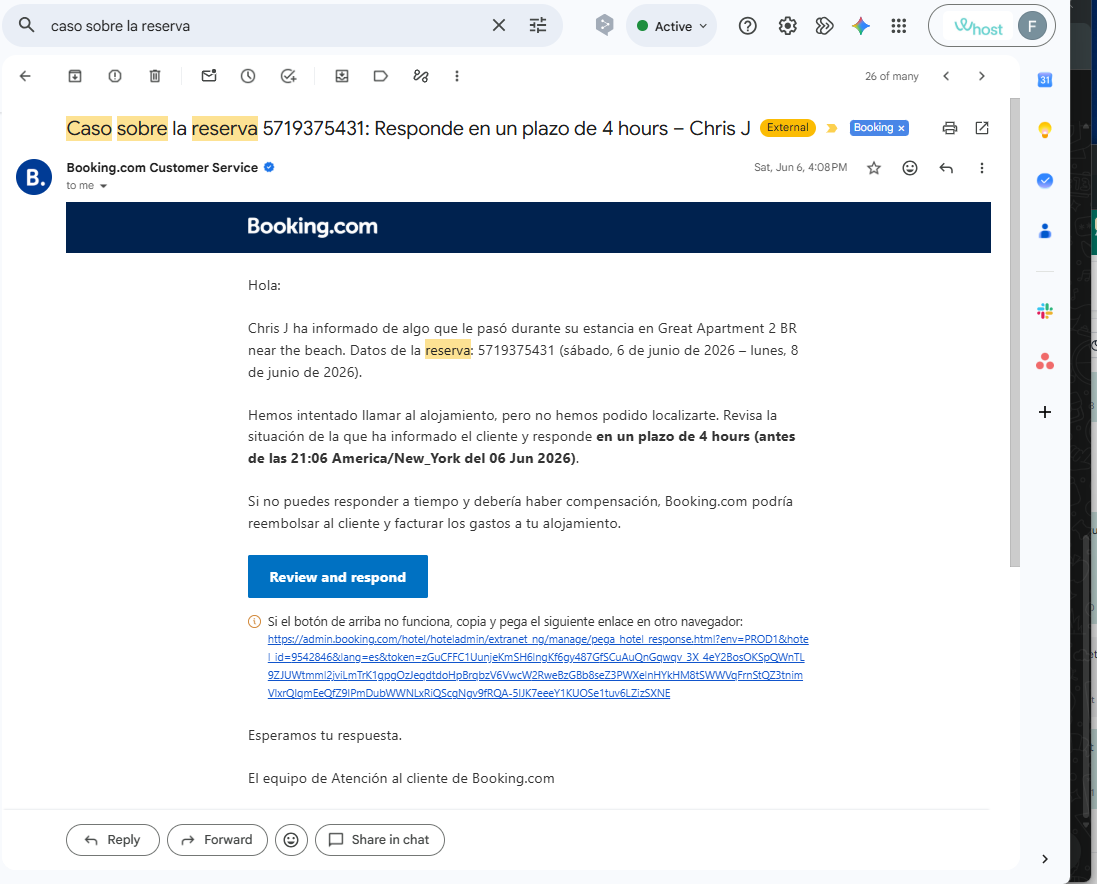
Task: Open the message More menu by the reply arrow
Action: coord(982,168)
